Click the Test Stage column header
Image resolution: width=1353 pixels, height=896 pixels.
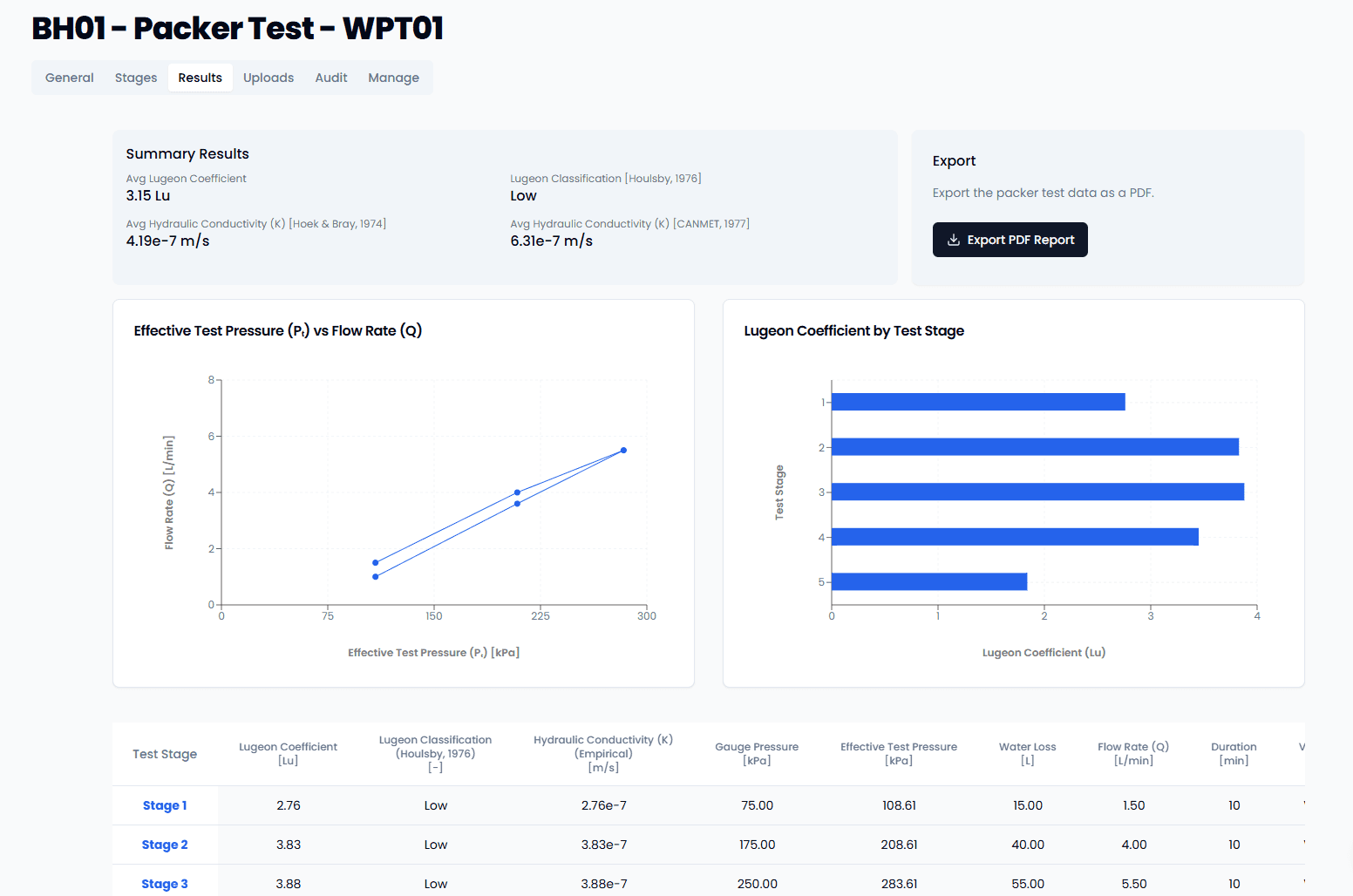165,754
